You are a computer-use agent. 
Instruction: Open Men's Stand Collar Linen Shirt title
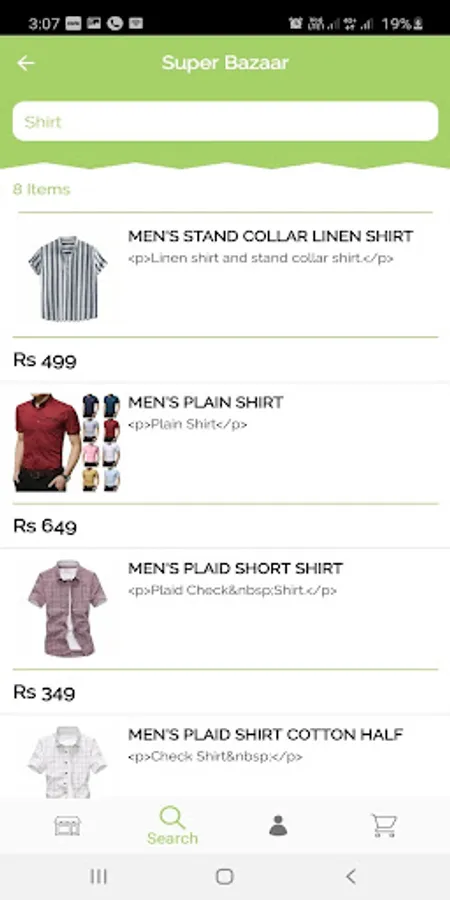pos(270,236)
